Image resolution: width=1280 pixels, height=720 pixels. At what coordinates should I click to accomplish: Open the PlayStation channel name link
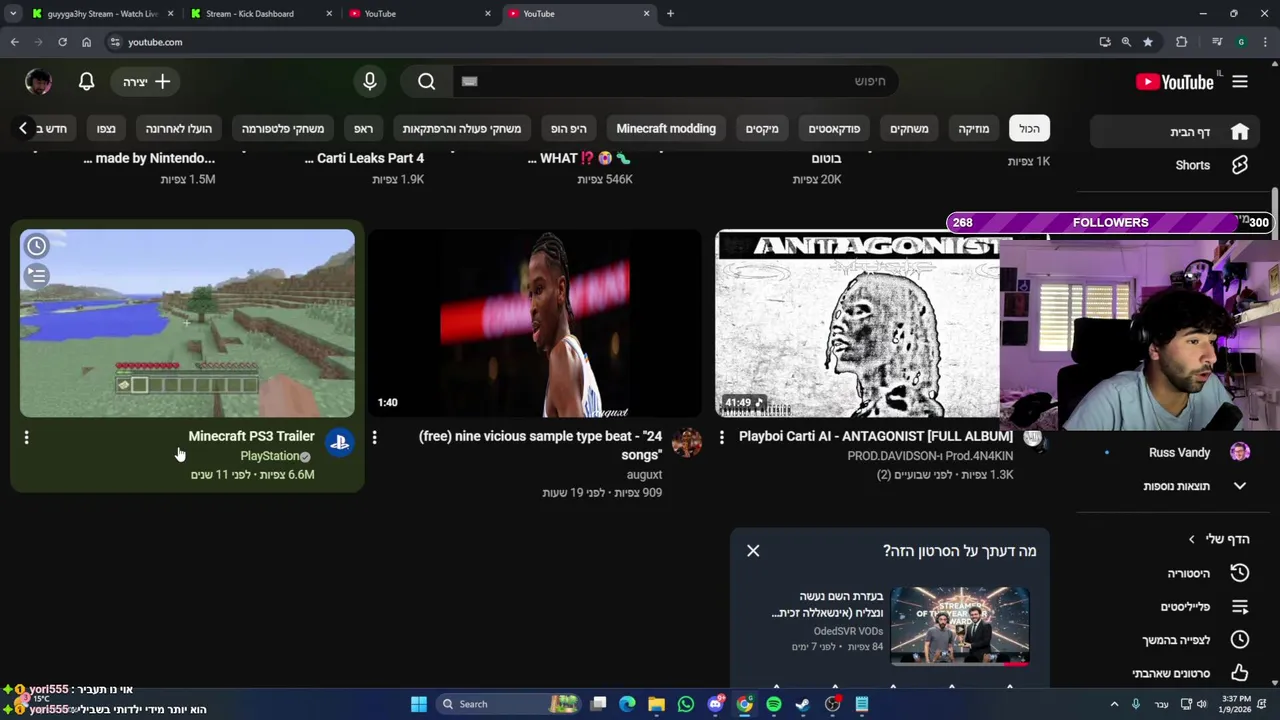coord(269,456)
